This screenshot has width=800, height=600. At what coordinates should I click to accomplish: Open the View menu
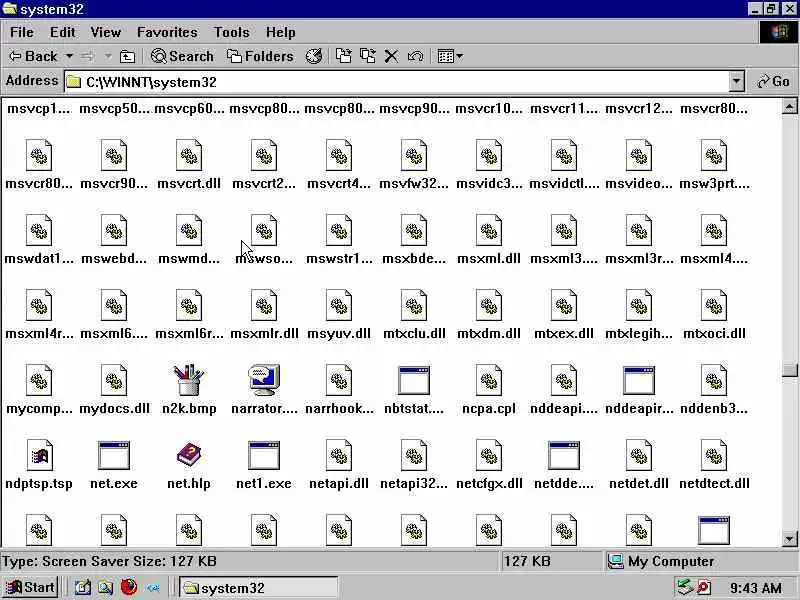click(106, 32)
